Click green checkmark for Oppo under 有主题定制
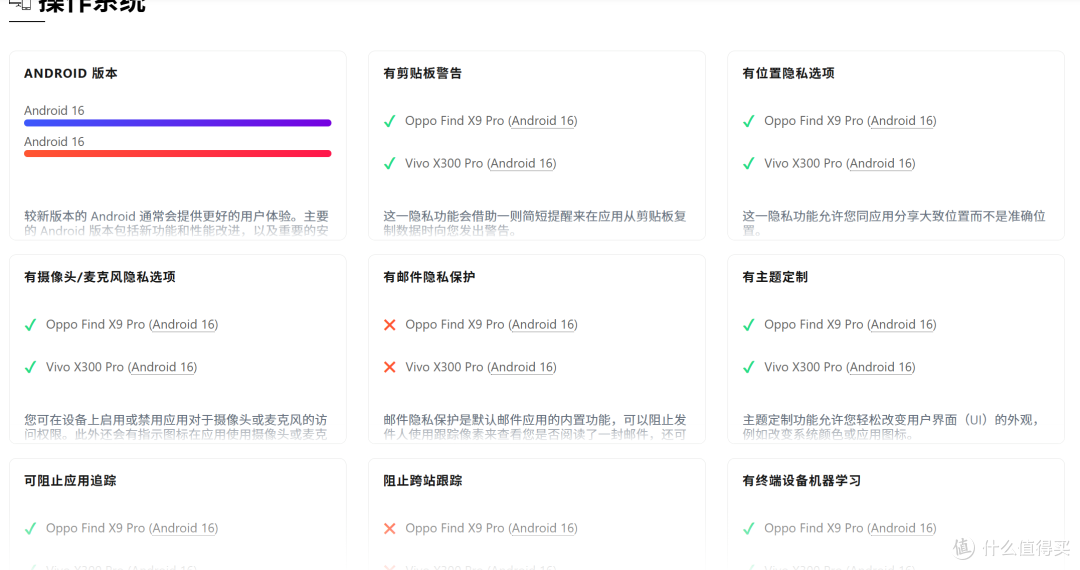The image size is (1080, 570). (x=748, y=325)
